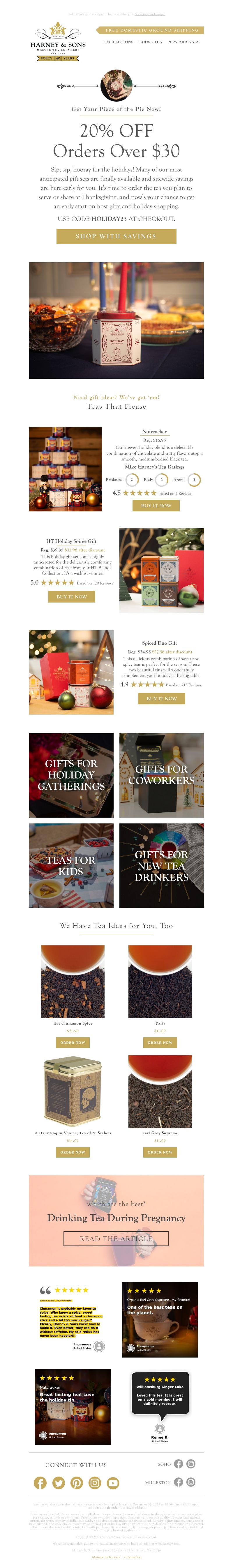Open the MILLERTON Instagram icon
The image size is (233, 1568).
pyautogui.click(x=191, y=1482)
